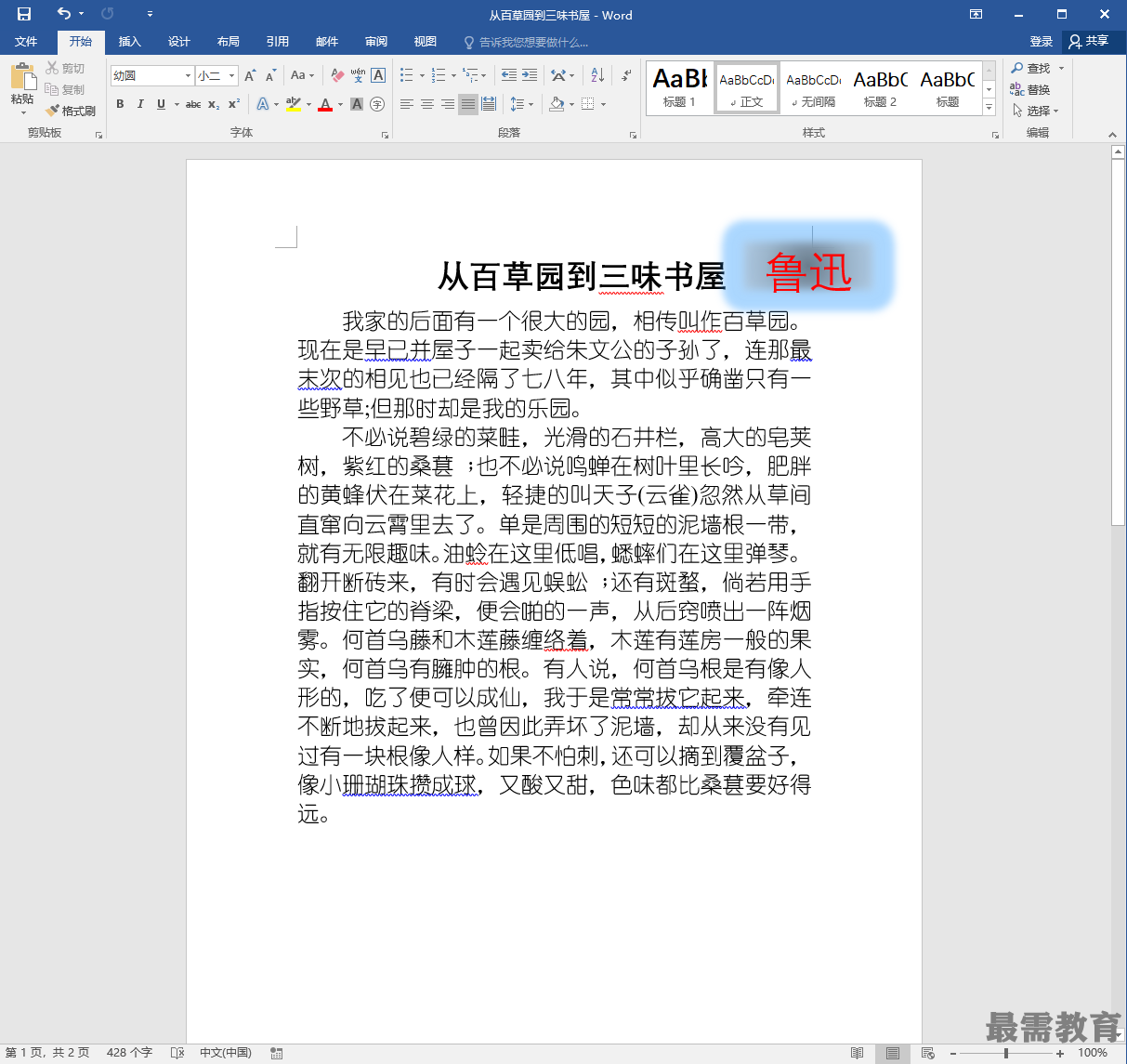This screenshot has width=1127, height=1064.
Task: Apply the enclosed character (字) effect
Action: (x=377, y=104)
